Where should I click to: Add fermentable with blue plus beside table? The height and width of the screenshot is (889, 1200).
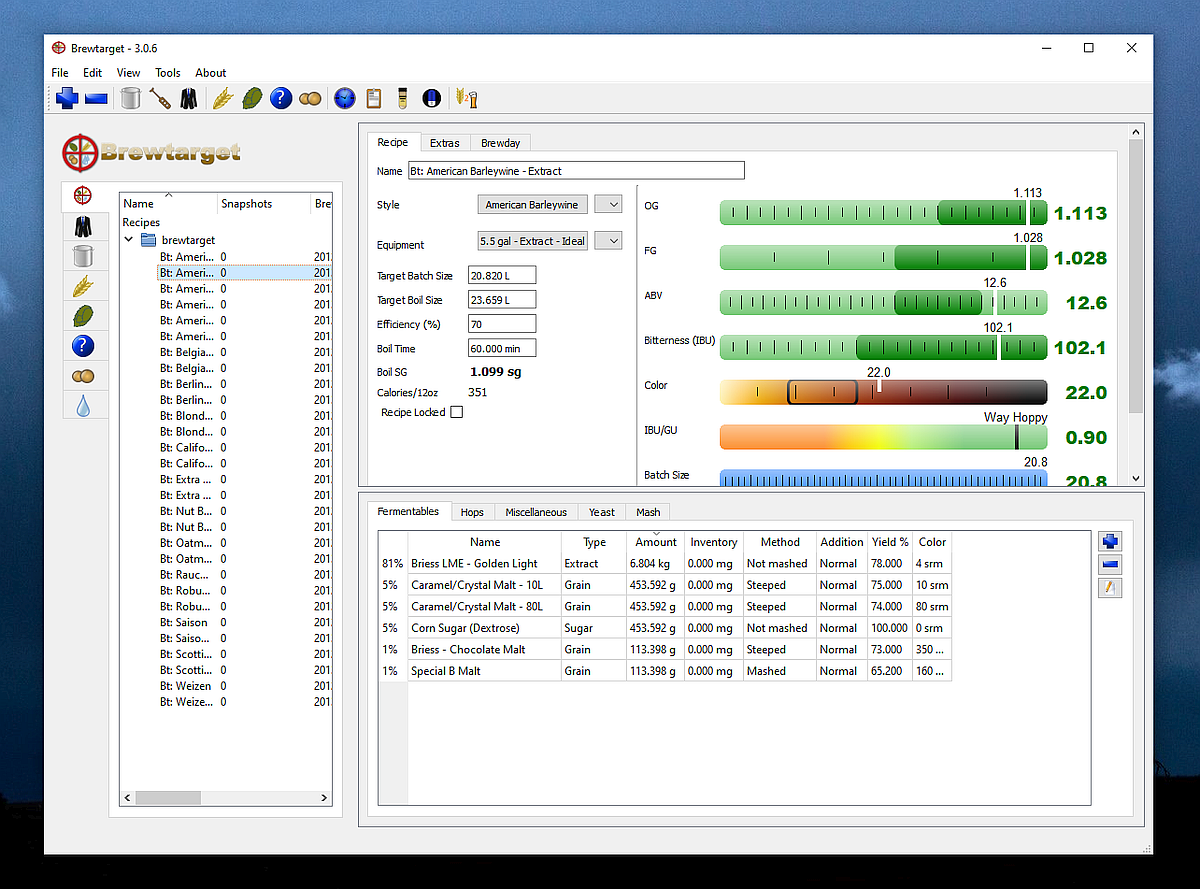coord(1110,542)
